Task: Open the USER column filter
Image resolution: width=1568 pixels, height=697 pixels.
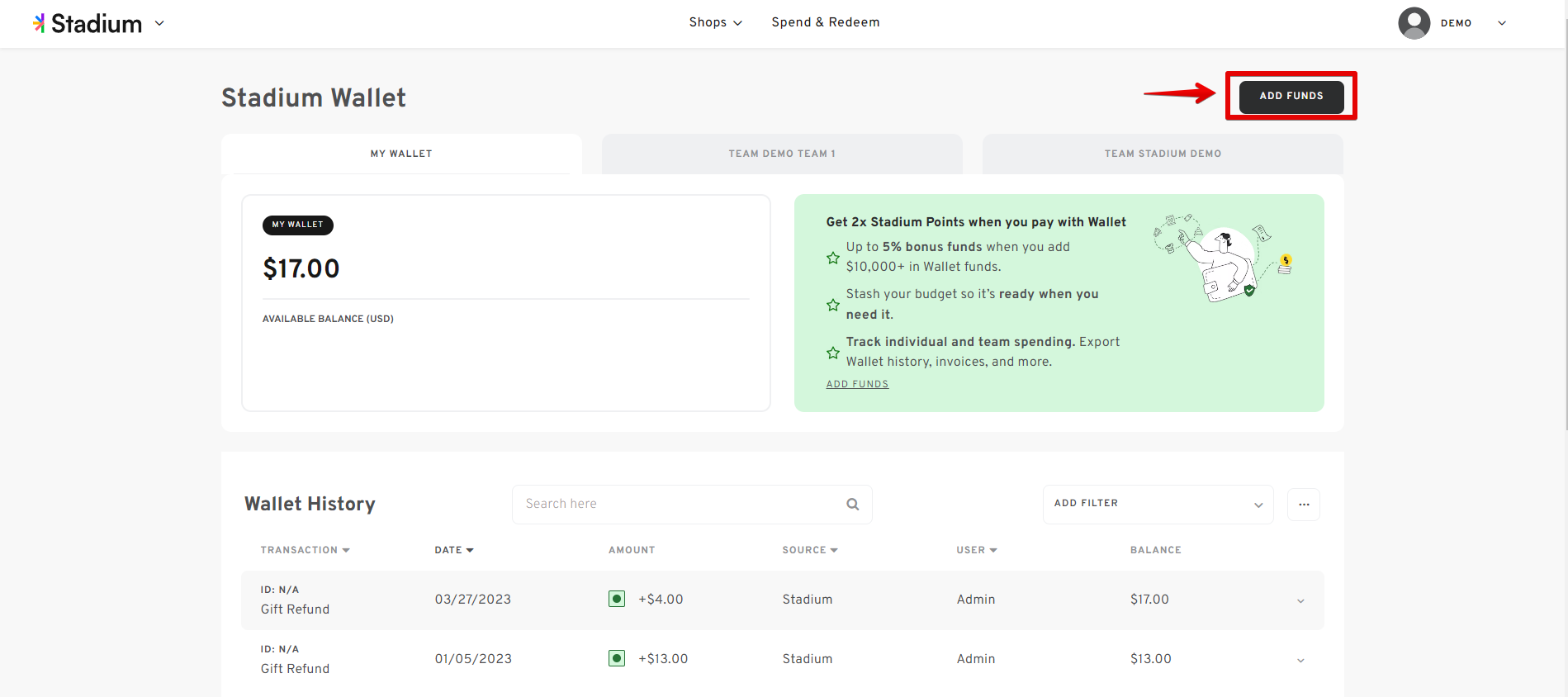Action: click(x=977, y=550)
